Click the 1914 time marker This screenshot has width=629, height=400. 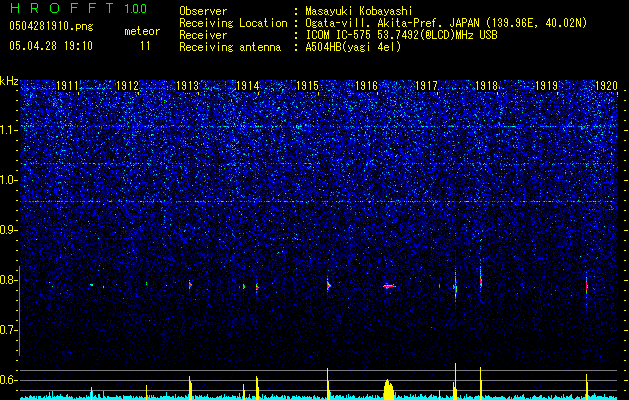click(248, 85)
